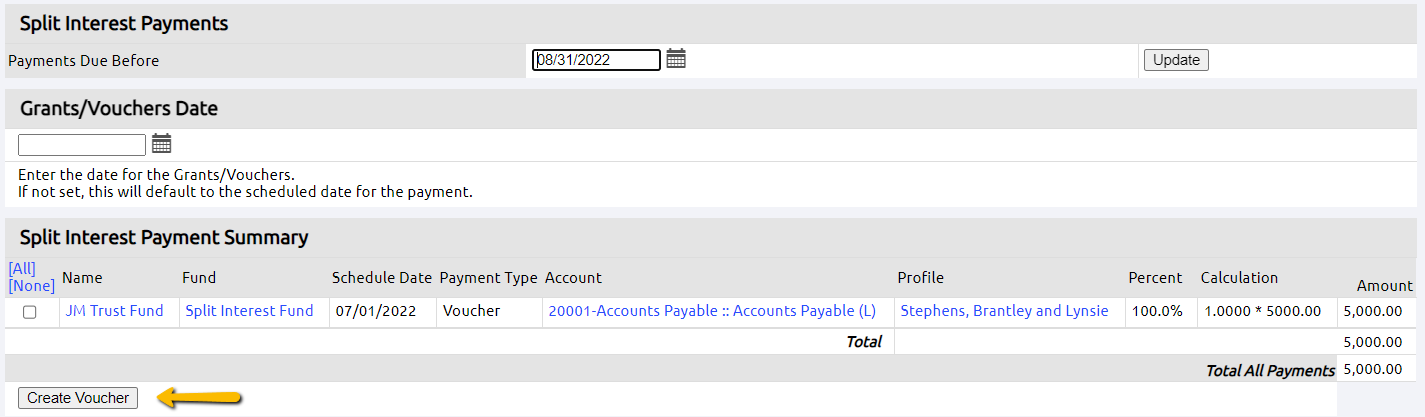Select all payments via [All] link
Screen dimensions: 1425x417
pos(22,268)
